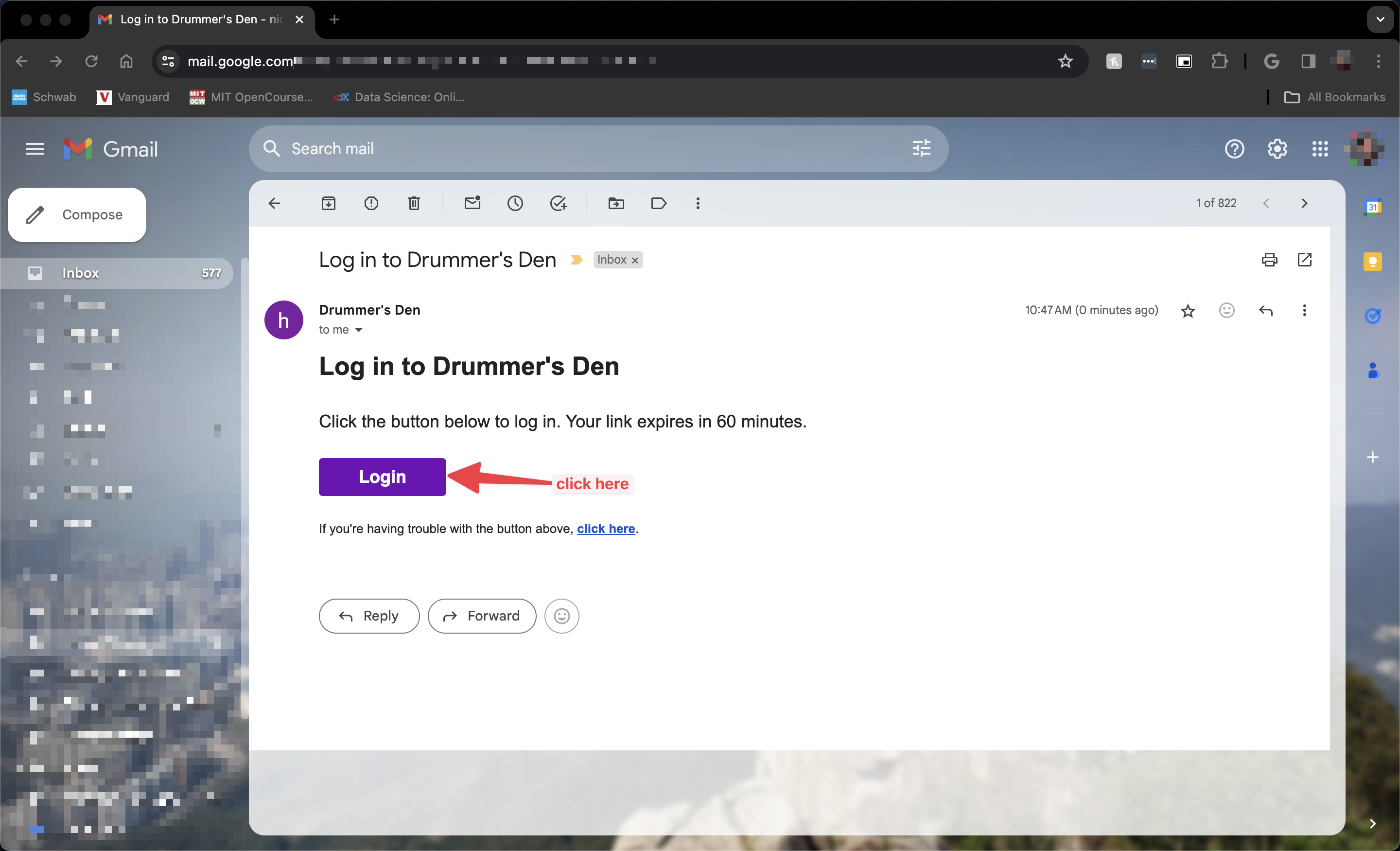Image resolution: width=1400 pixels, height=851 pixels.
Task: Go back to the inbox list
Action: pyautogui.click(x=275, y=204)
